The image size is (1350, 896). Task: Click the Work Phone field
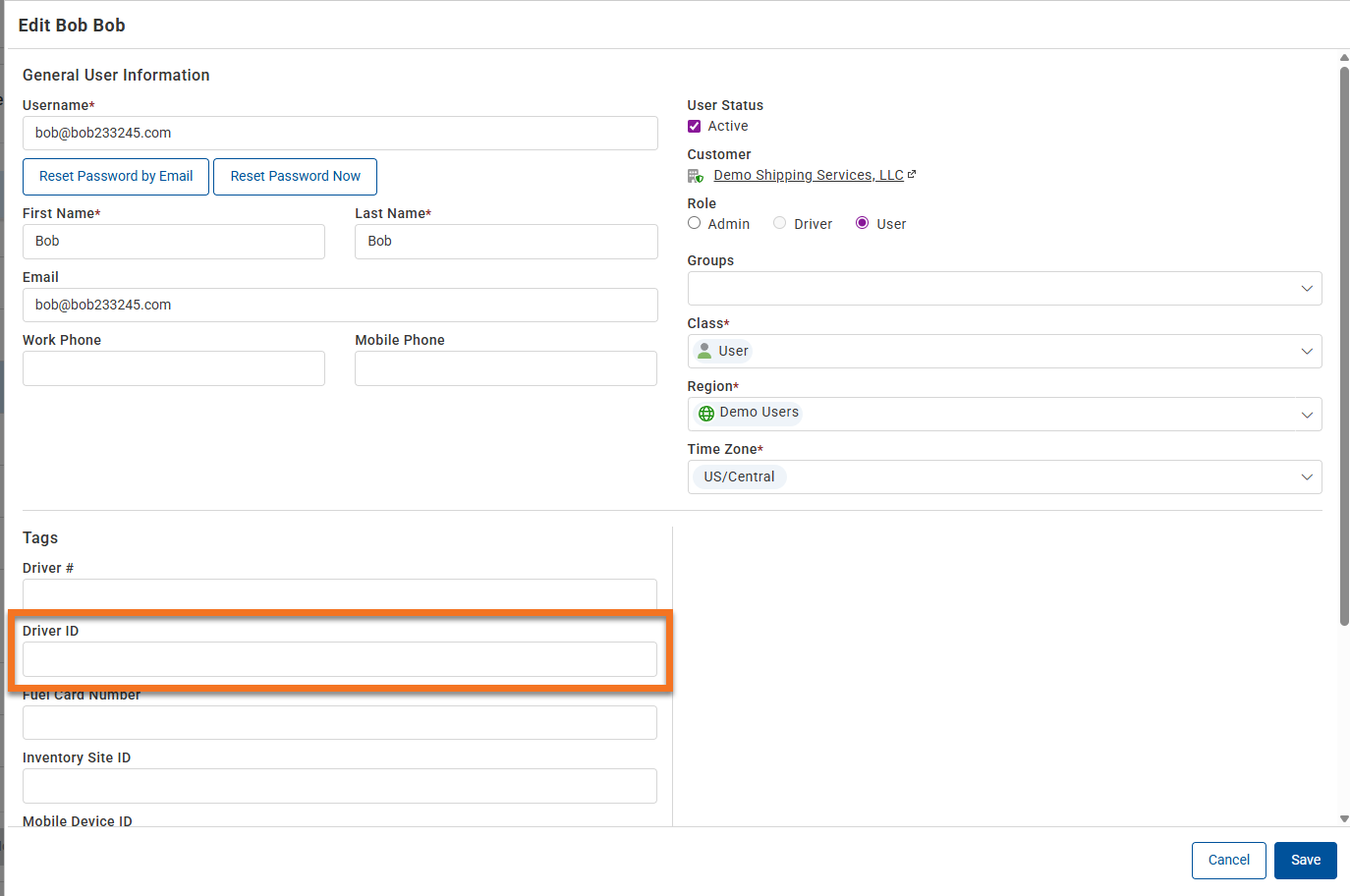pos(174,368)
